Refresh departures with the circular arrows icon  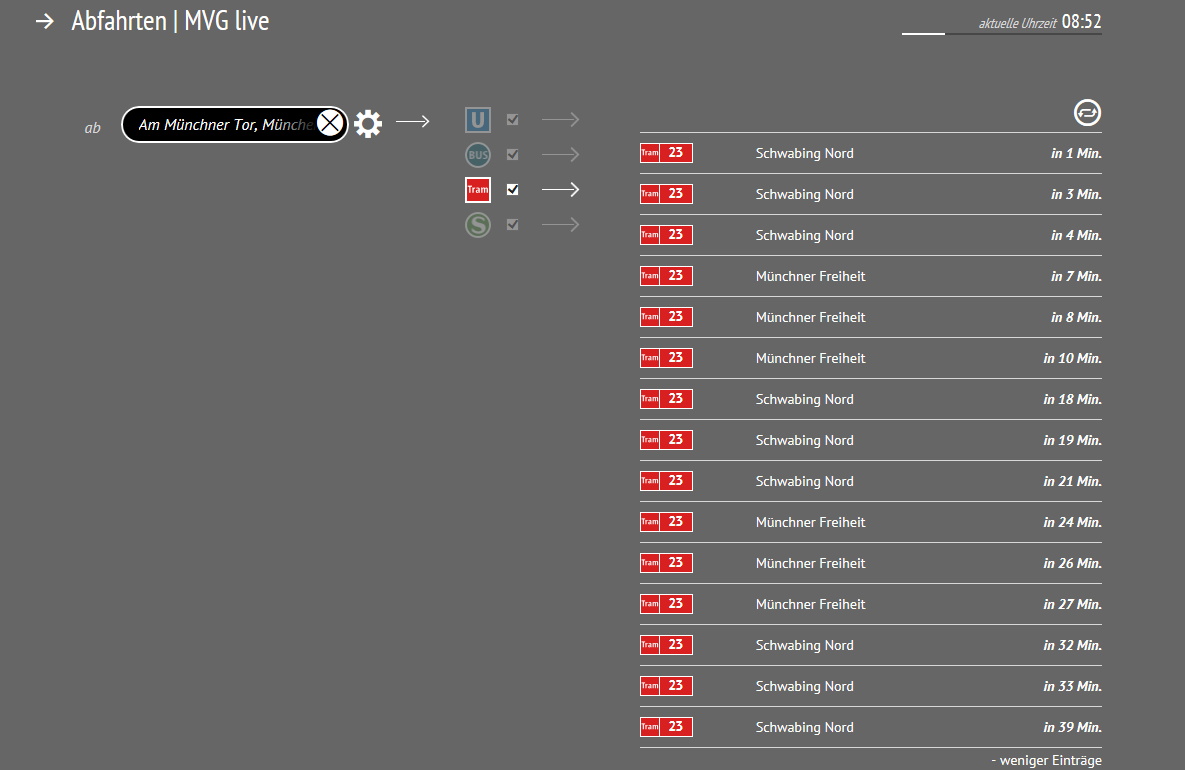(x=1087, y=113)
